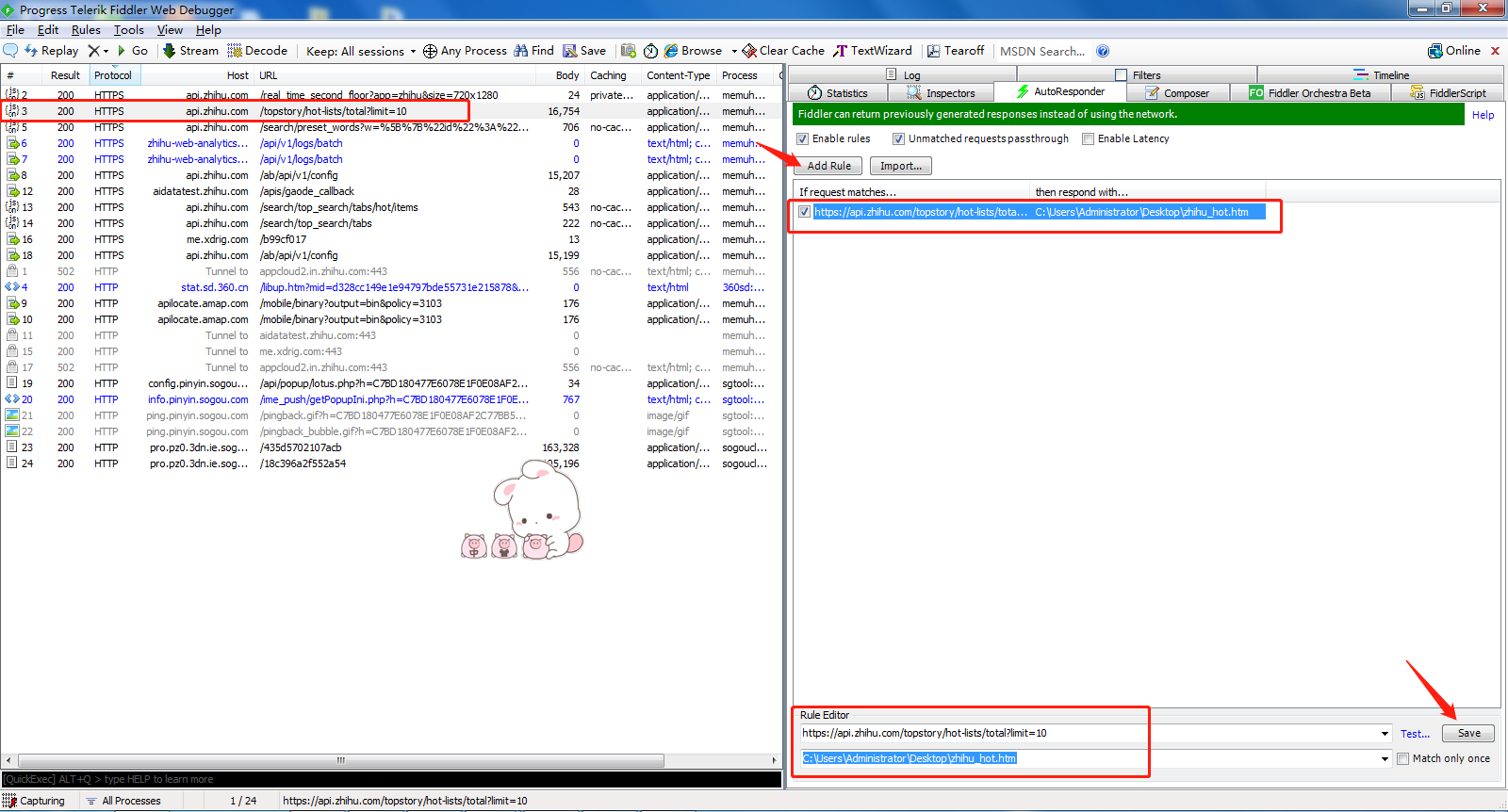Click the Online status indicator
1508x812 pixels.
pyautogui.click(x=1454, y=51)
